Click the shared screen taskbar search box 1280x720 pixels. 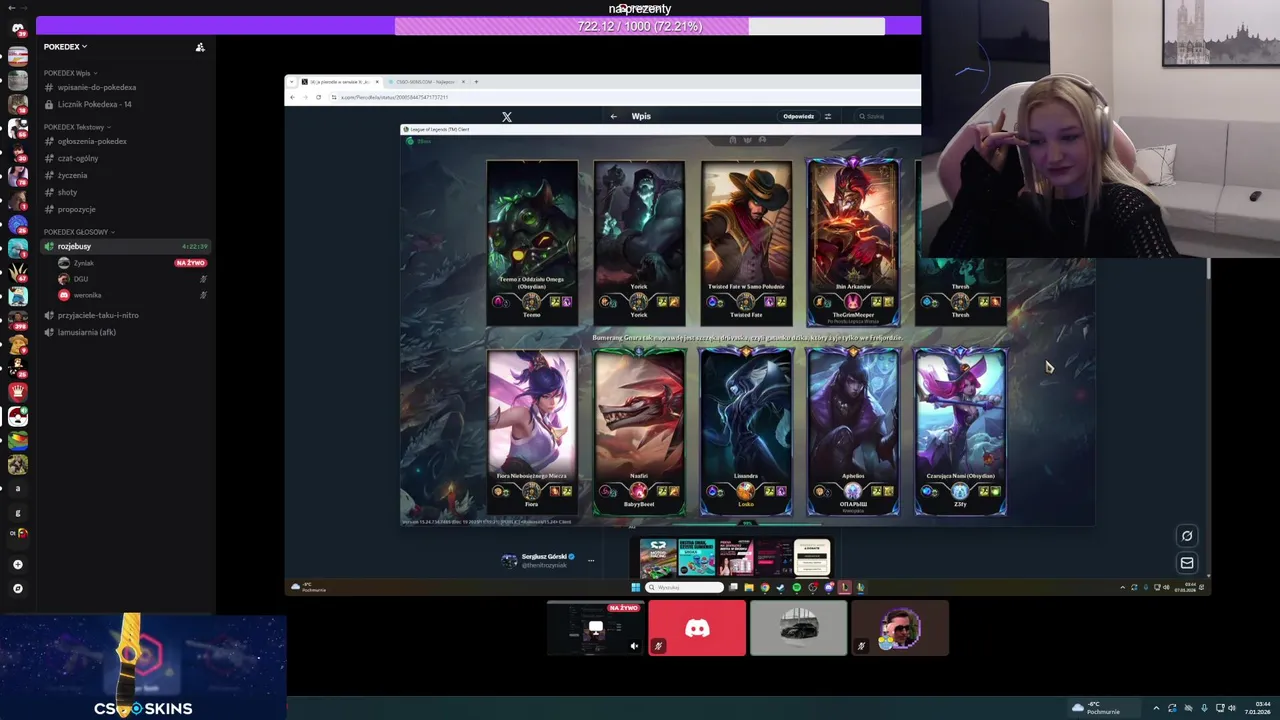tap(685, 588)
